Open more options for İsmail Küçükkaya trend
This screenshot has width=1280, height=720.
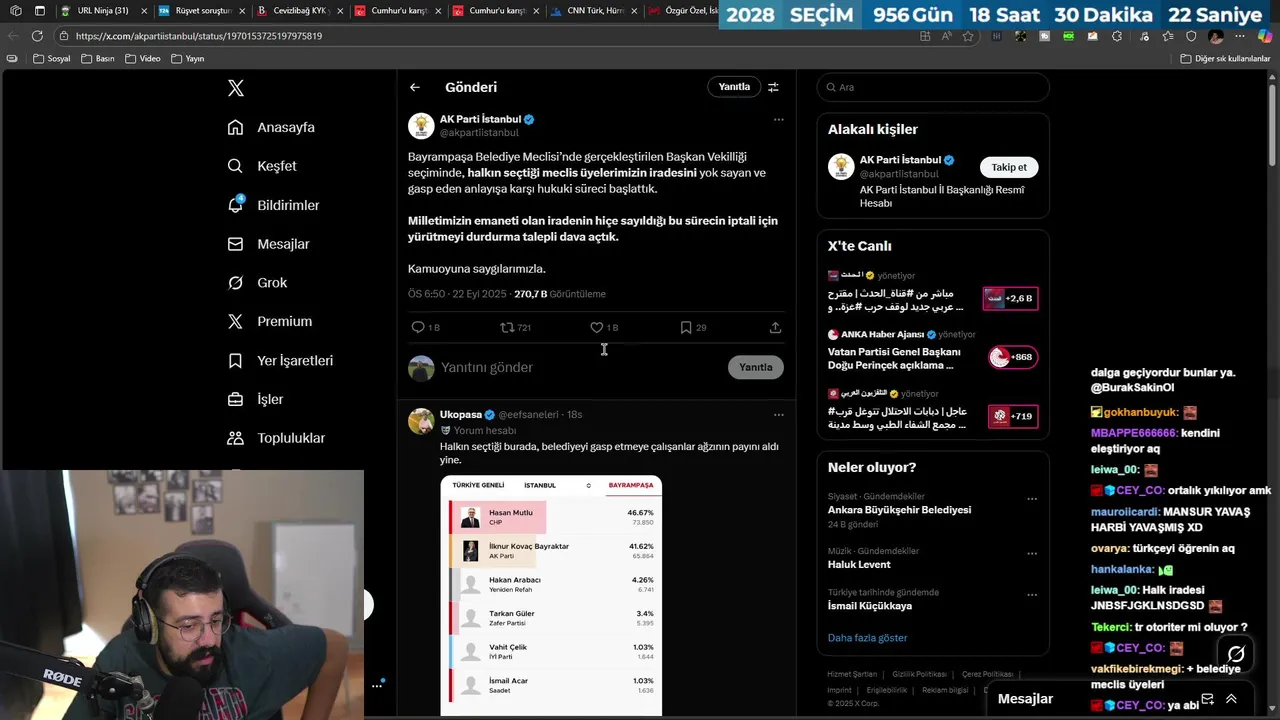[1032, 594]
